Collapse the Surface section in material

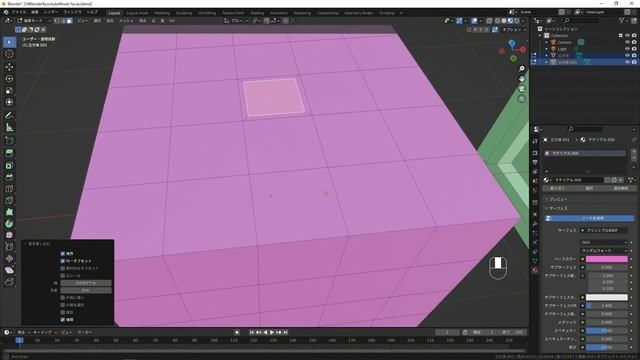(557, 208)
